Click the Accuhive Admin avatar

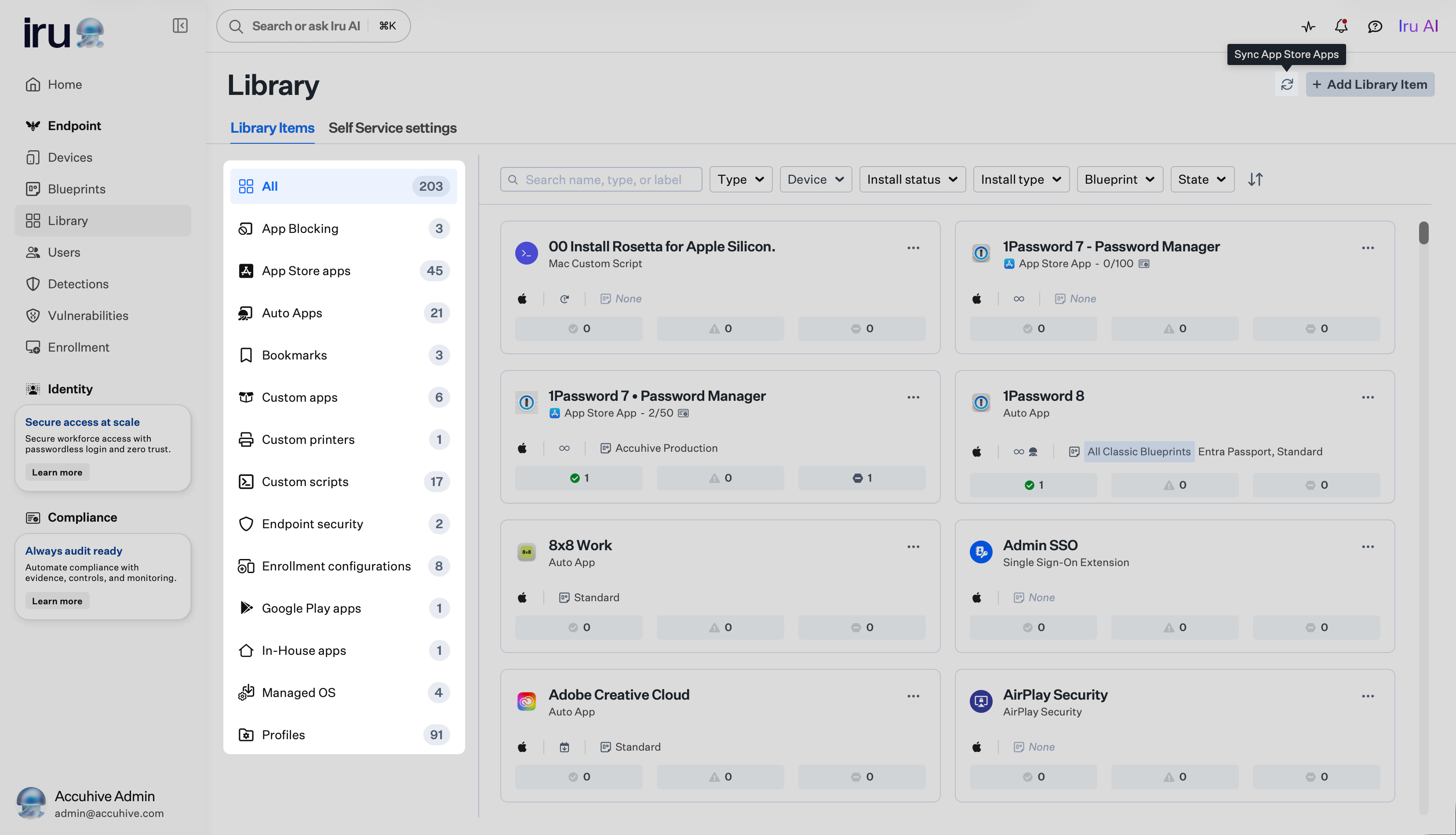pos(30,803)
